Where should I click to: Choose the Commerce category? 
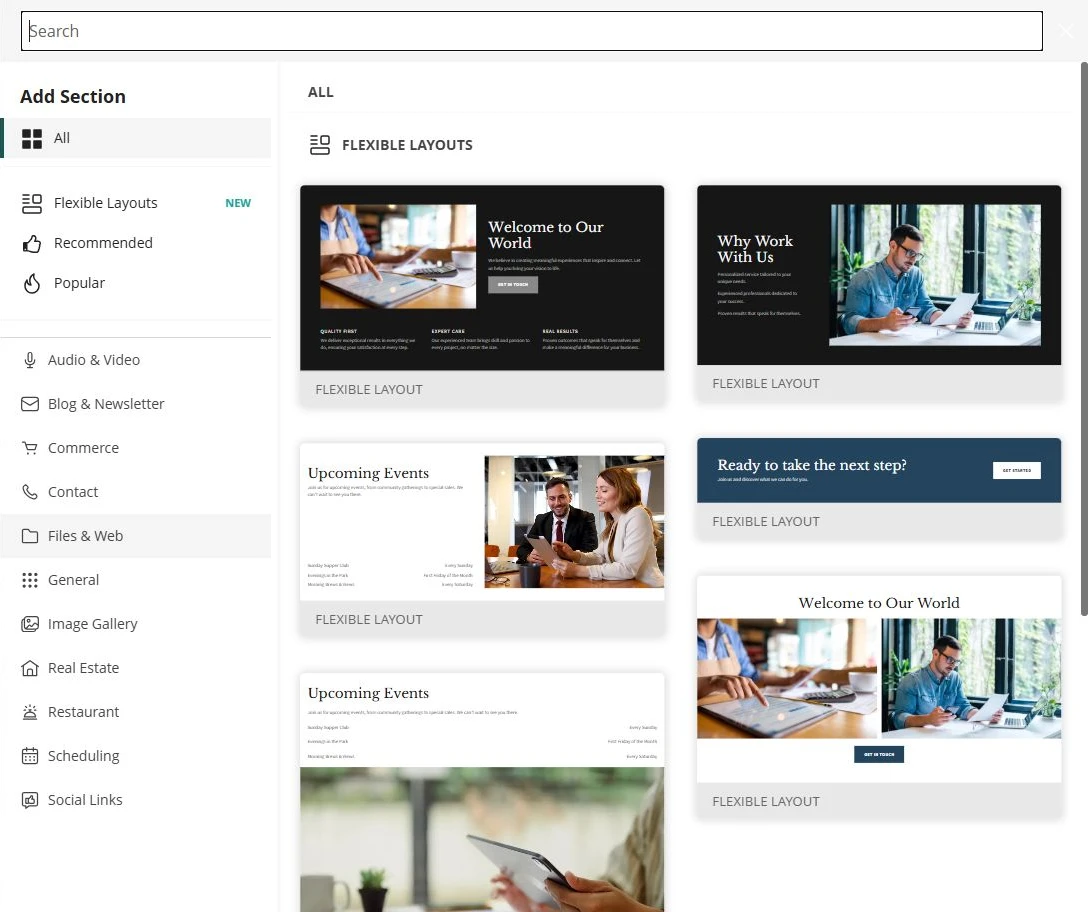click(x=137, y=448)
